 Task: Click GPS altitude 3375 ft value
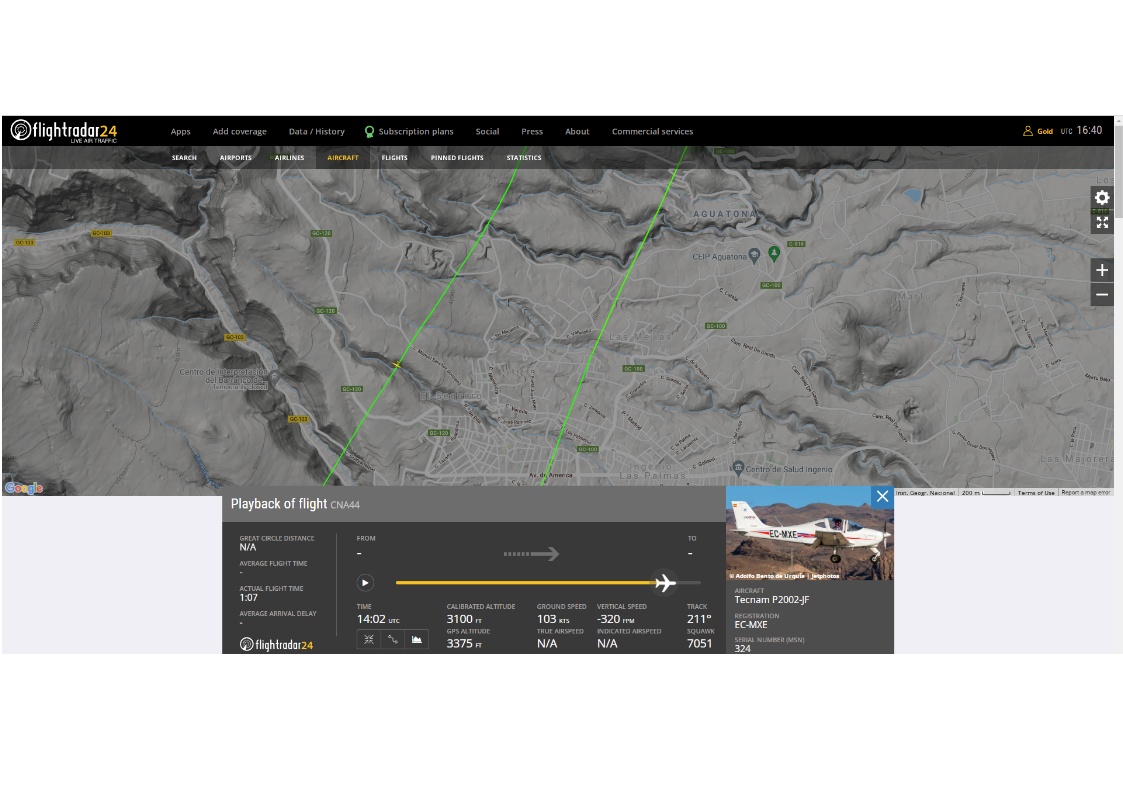(x=464, y=643)
